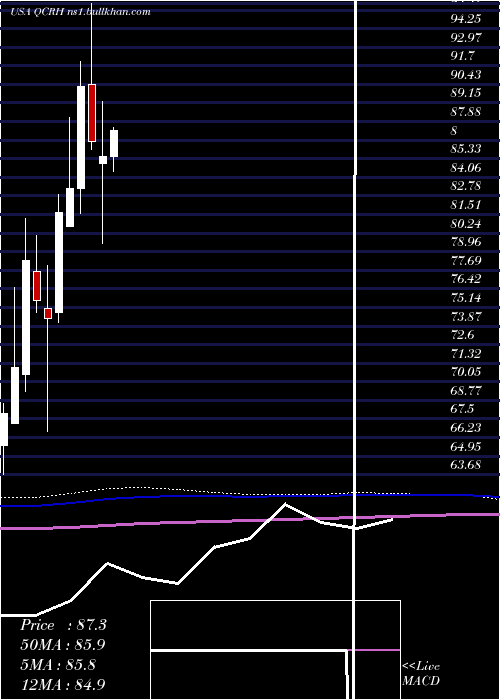Open the <<Live MACD label
500x700 pixels.
[x=421, y=673]
